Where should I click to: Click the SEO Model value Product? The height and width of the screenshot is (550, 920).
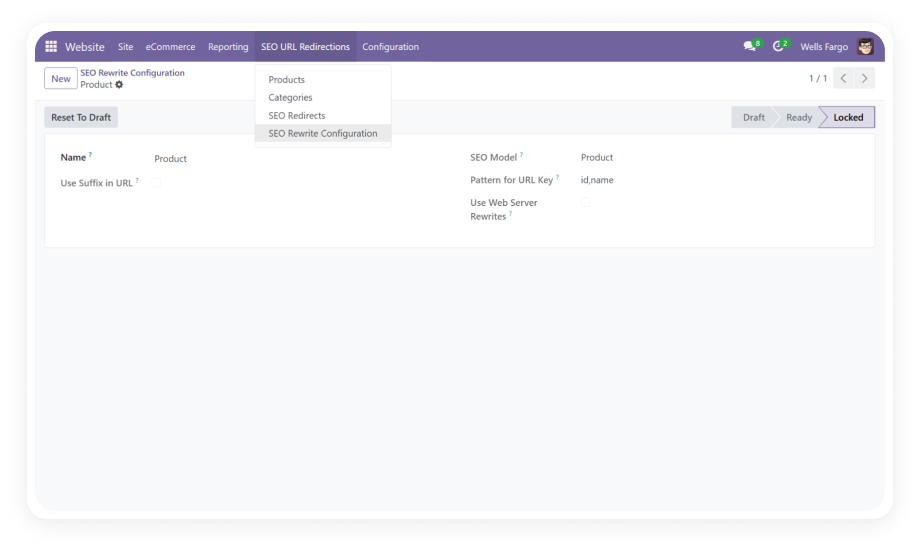[x=597, y=157]
